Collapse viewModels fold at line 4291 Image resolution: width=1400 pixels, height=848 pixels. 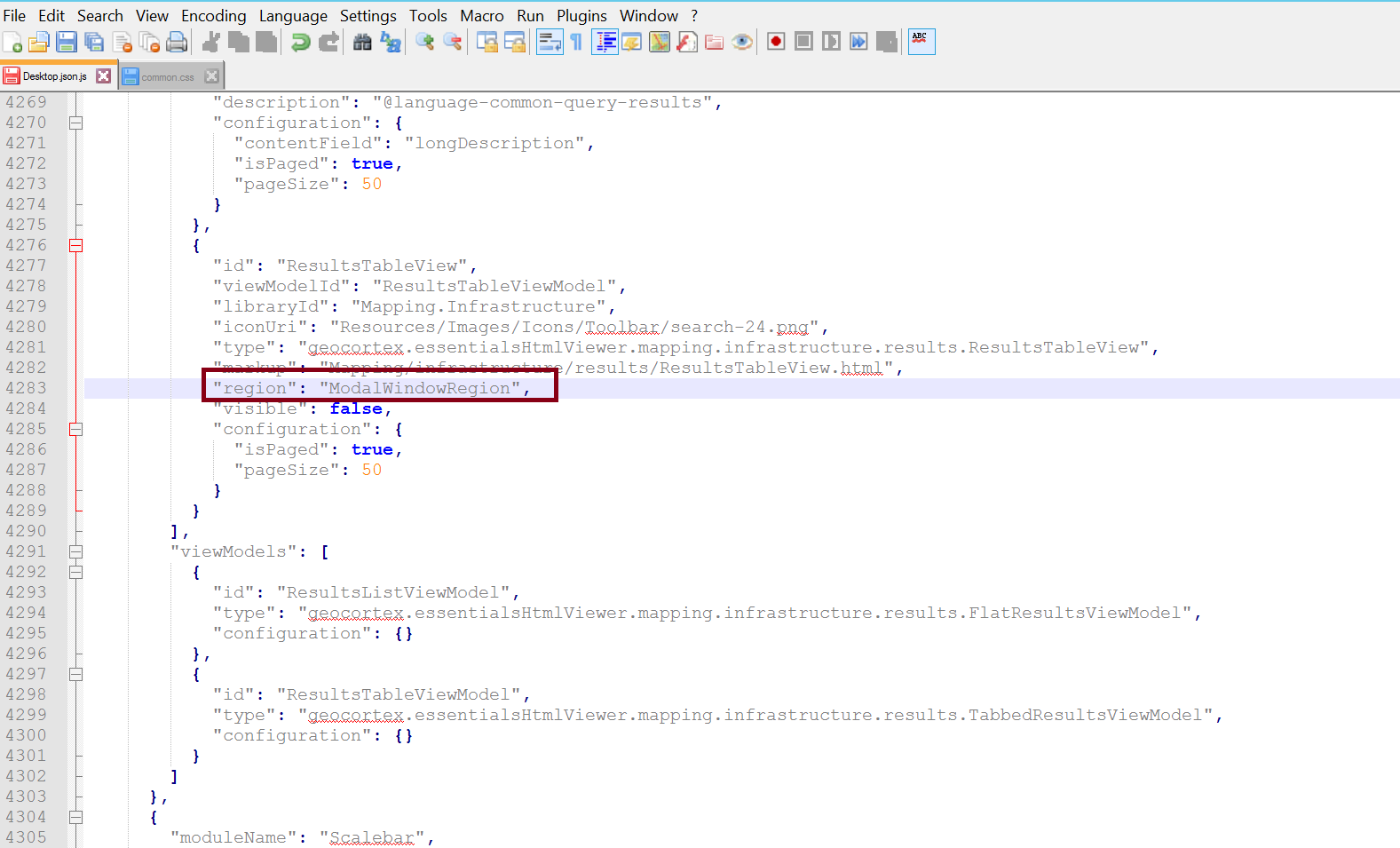(x=76, y=552)
